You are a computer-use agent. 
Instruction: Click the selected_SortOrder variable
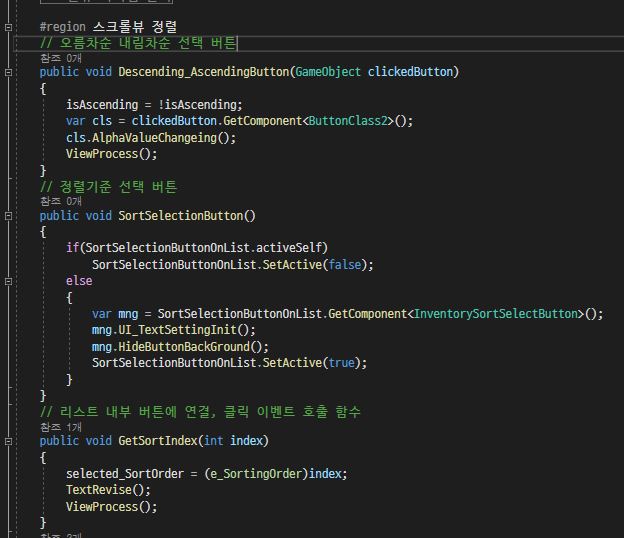point(125,474)
